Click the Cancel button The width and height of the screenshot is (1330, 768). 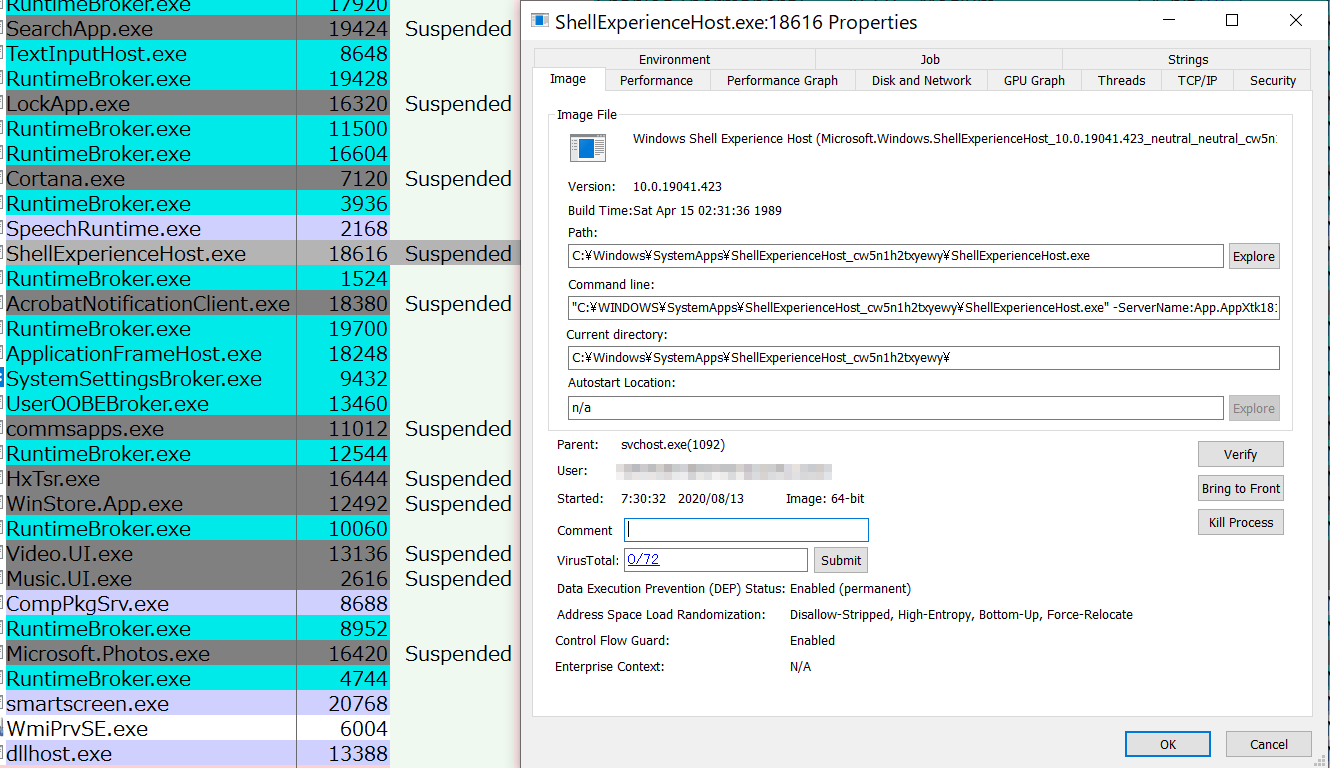(x=1269, y=744)
